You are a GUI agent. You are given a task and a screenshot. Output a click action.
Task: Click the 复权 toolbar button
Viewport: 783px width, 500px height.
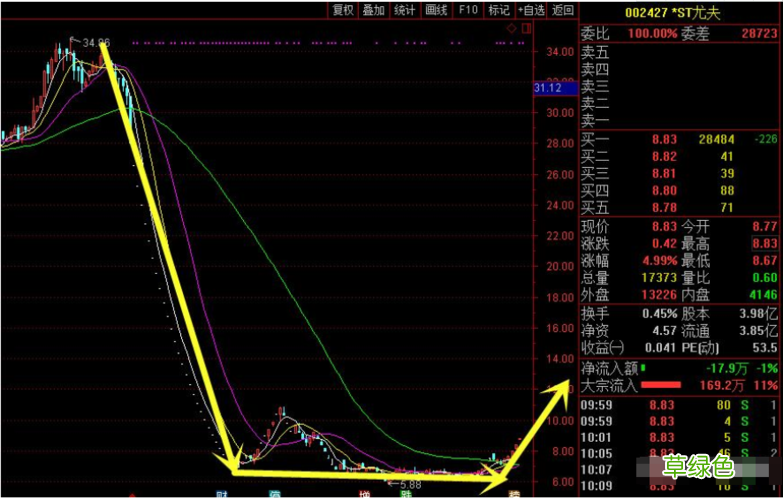pyautogui.click(x=343, y=10)
